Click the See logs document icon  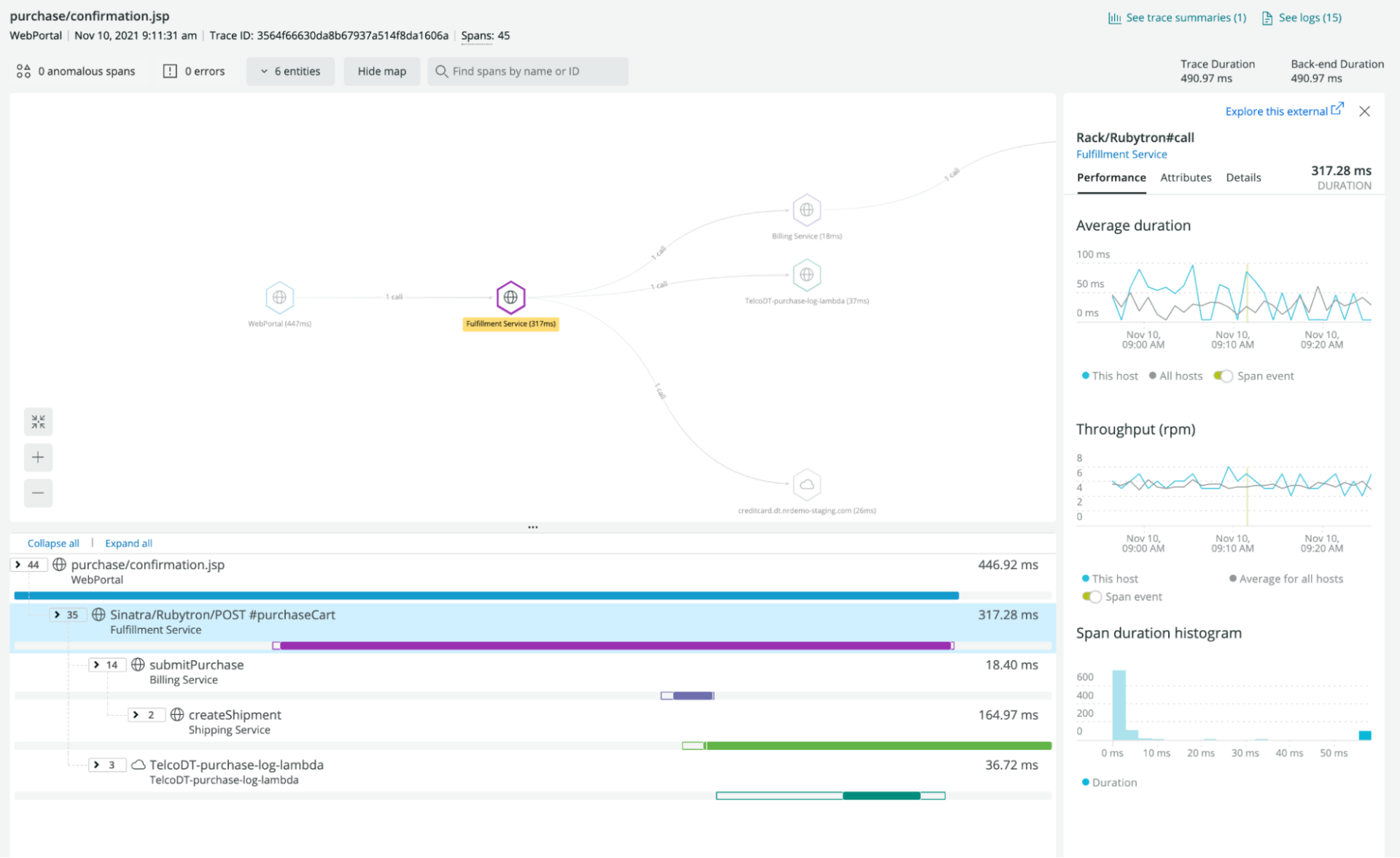click(1266, 17)
